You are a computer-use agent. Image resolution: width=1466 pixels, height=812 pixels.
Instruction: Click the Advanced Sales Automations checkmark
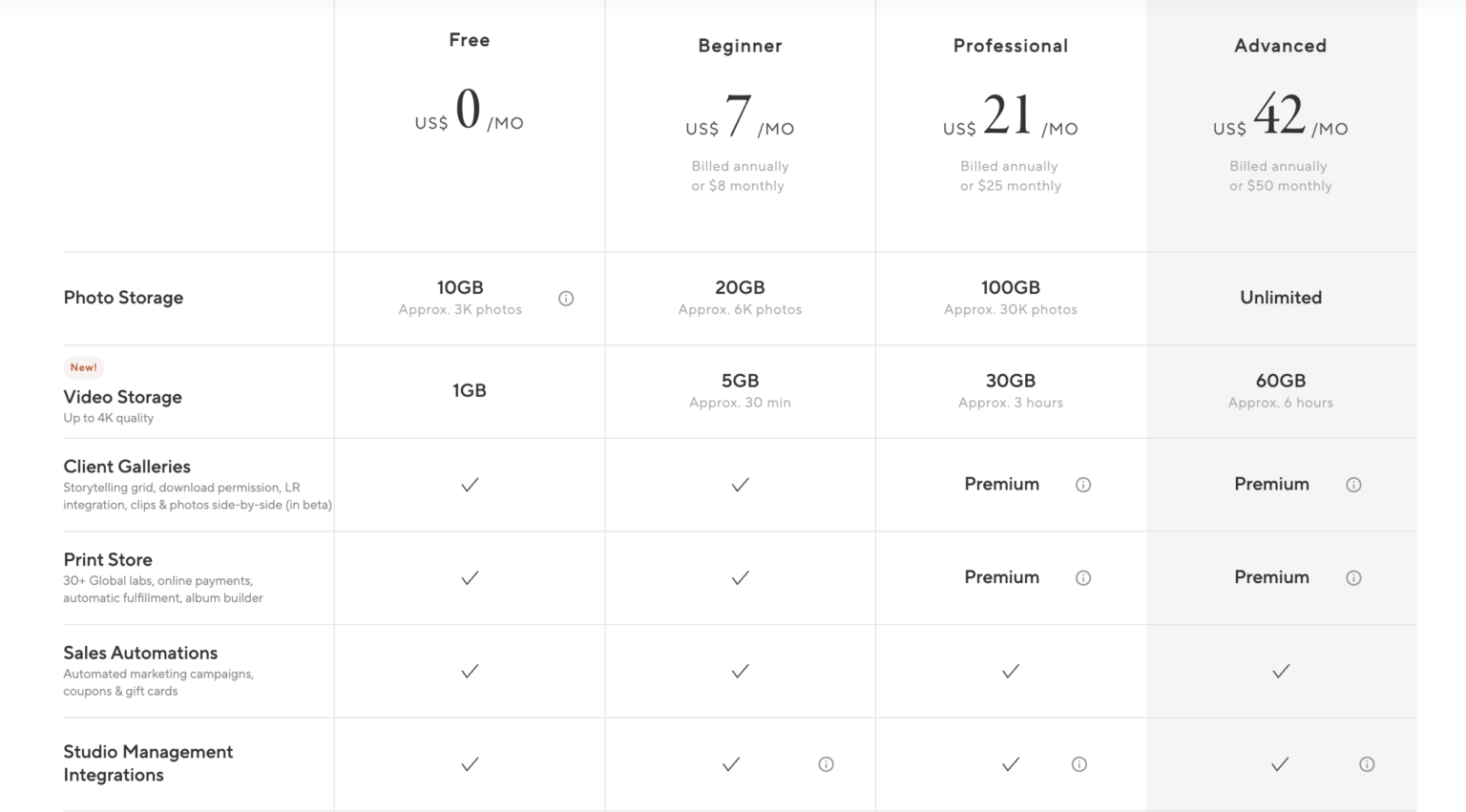[x=1280, y=671]
